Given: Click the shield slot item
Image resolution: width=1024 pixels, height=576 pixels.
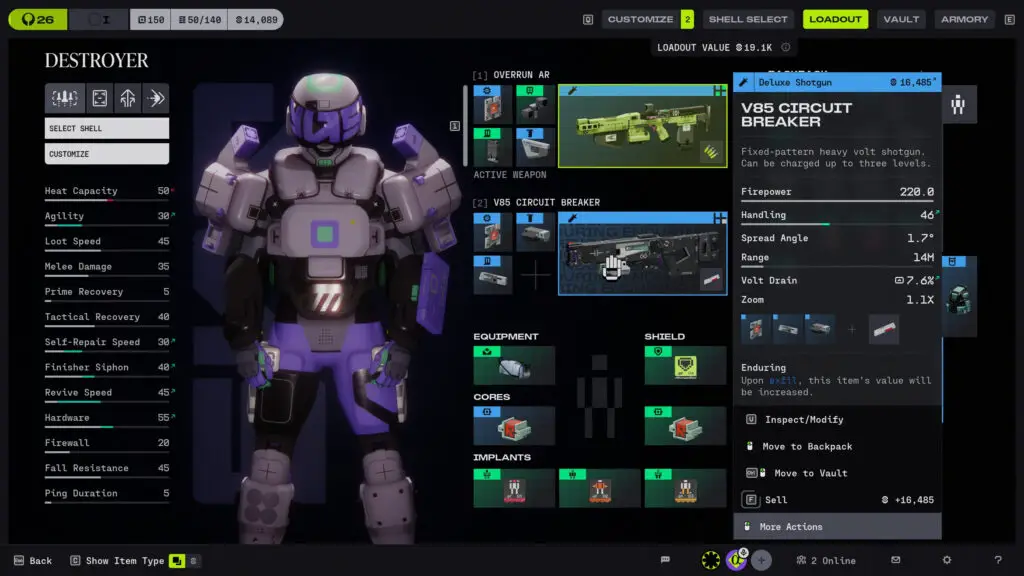Looking at the screenshot, I should pos(685,366).
